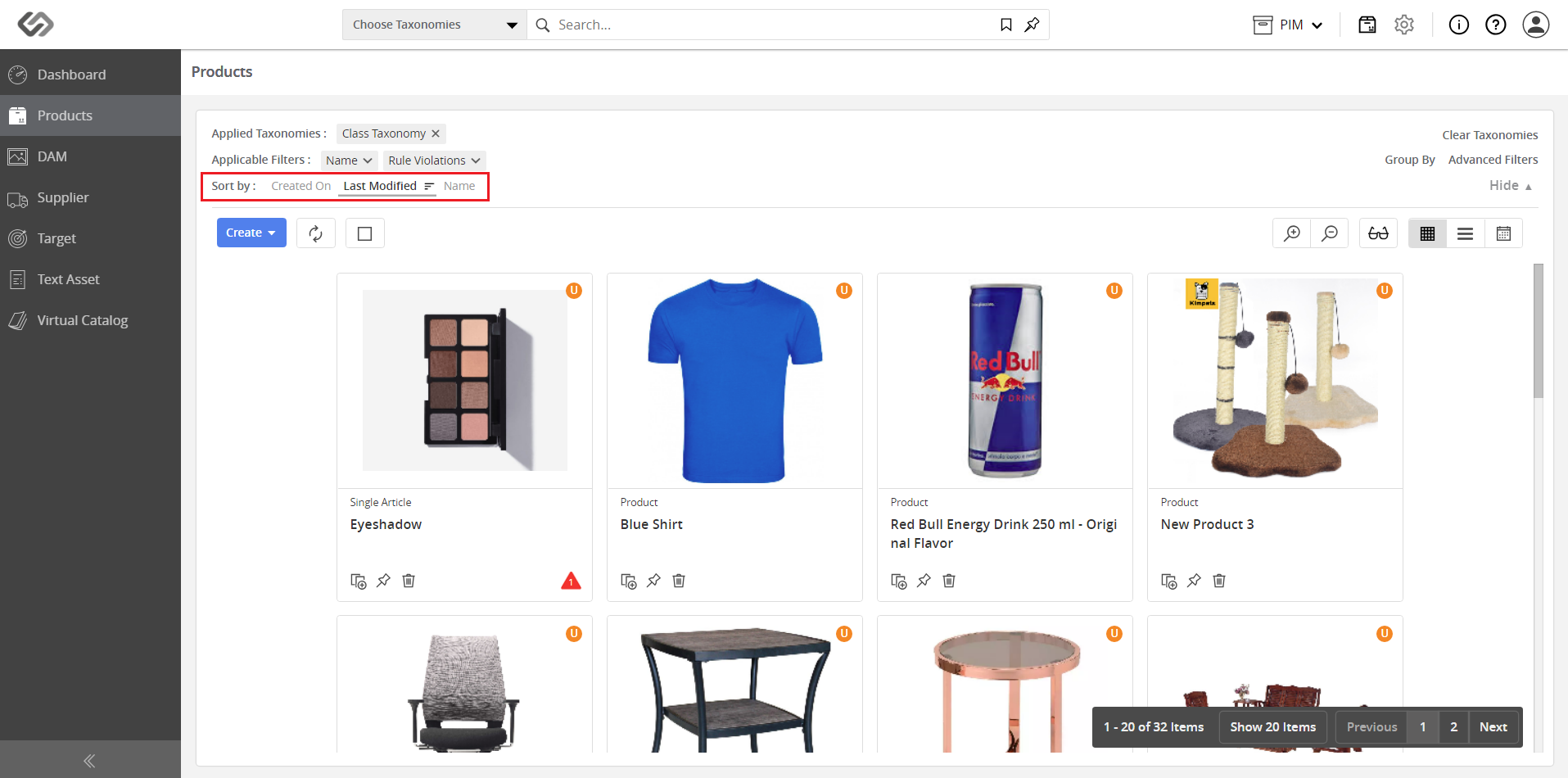
Task: Open the settings gear
Action: tap(1404, 25)
